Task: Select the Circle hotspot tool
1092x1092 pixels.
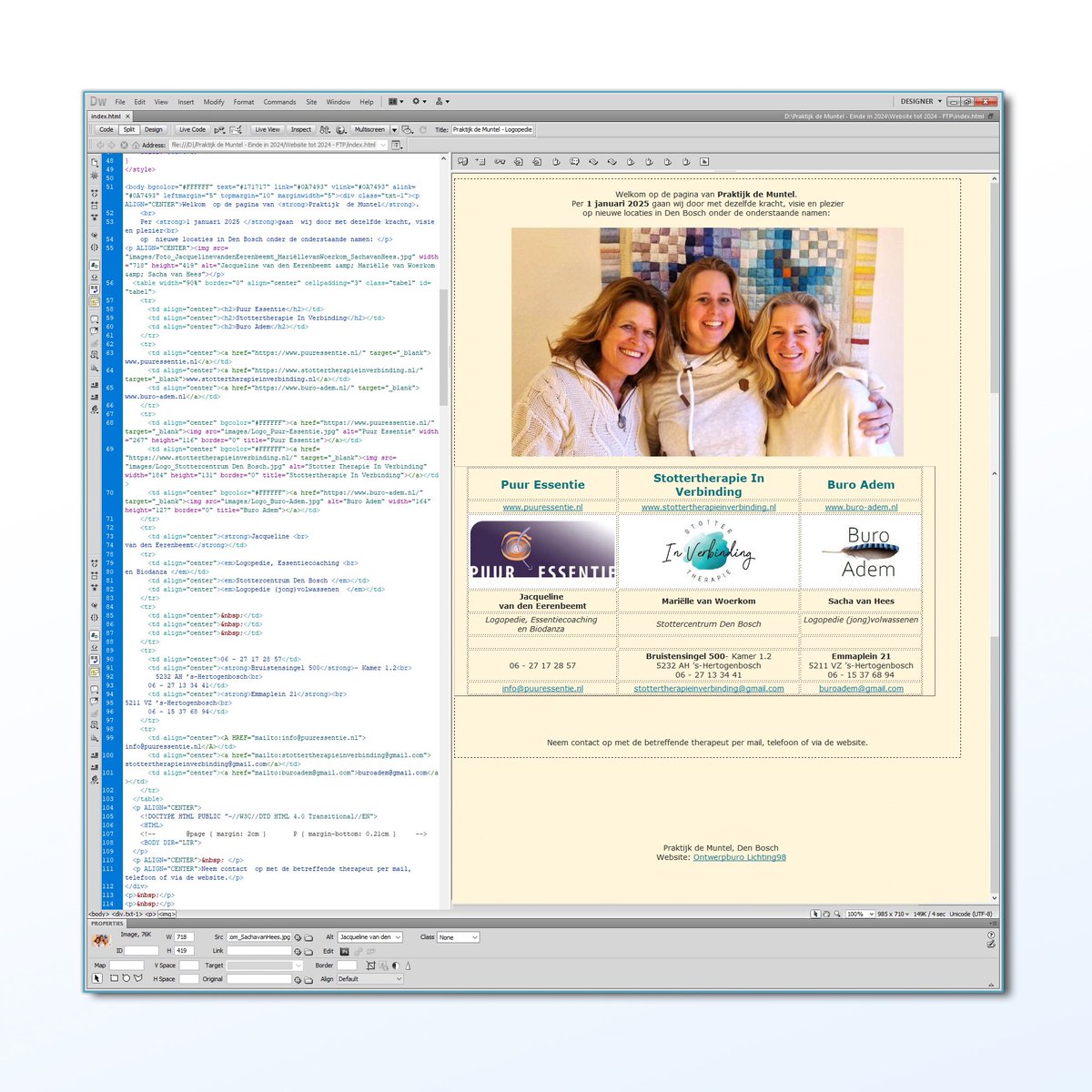Action: pos(126,978)
